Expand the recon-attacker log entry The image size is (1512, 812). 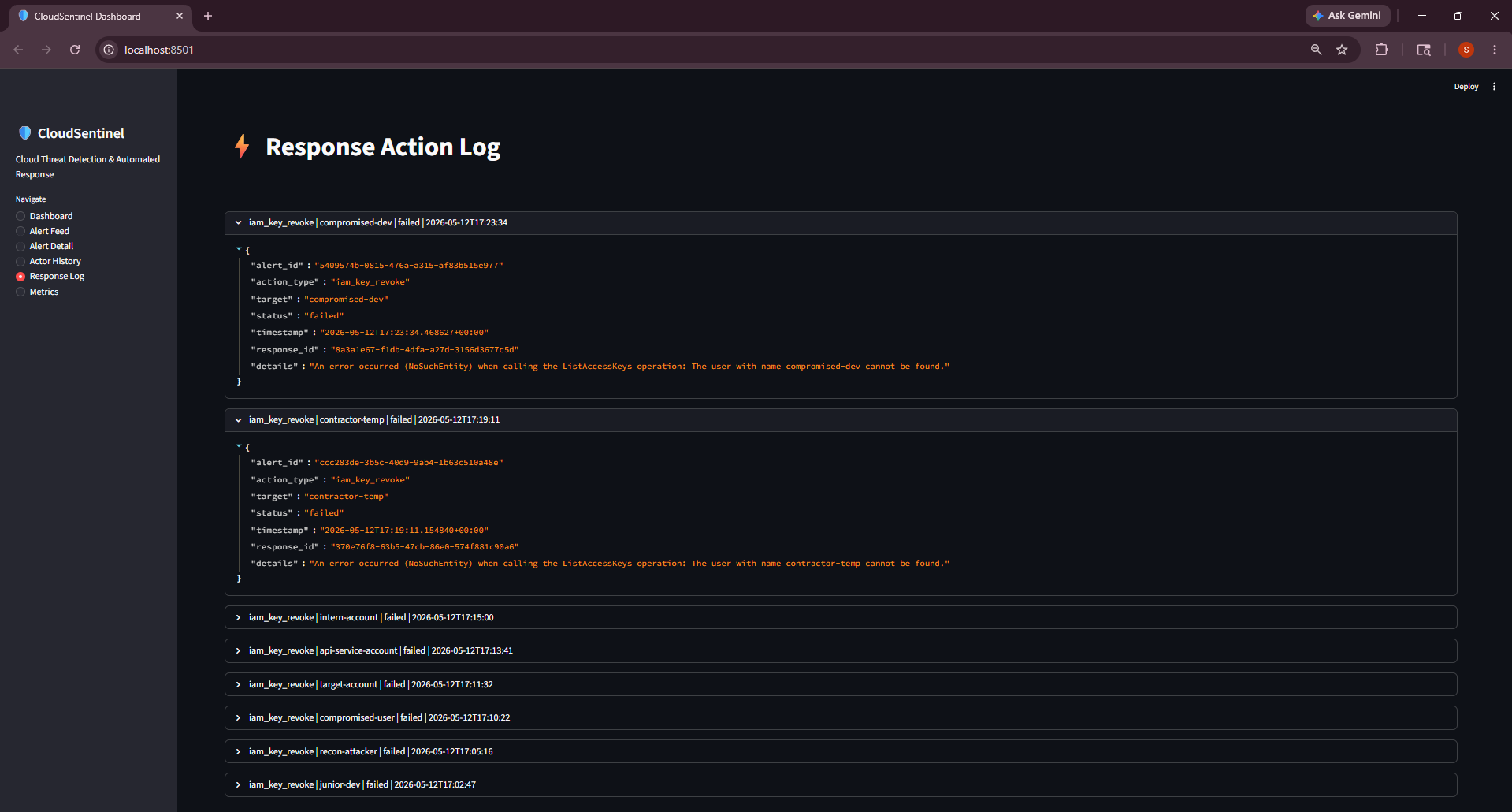point(841,751)
